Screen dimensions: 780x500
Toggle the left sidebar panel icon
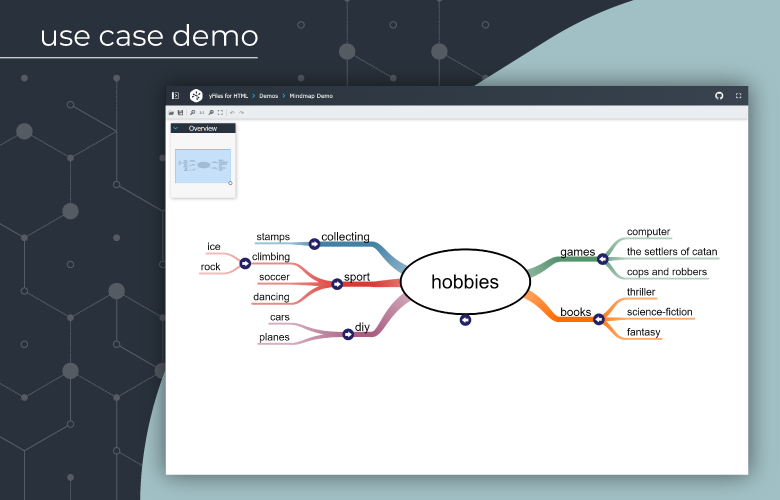click(175, 96)
